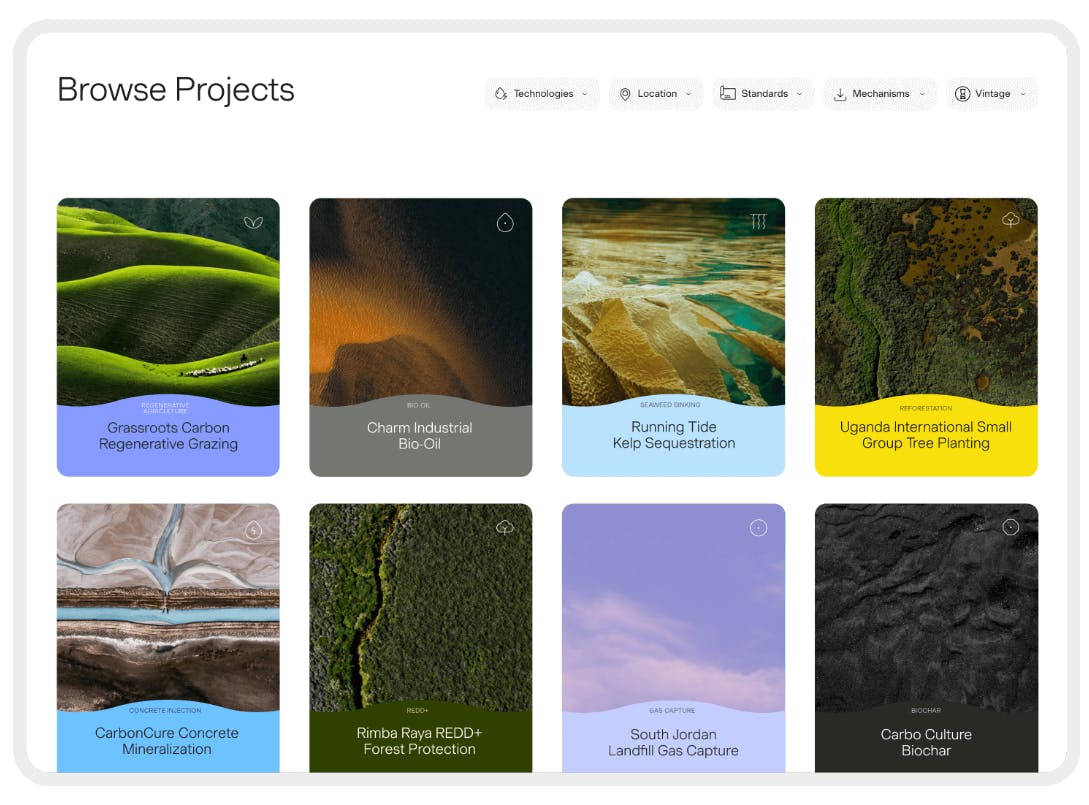Open the Technologies filter dropdown
The image size is (1089, 805).
point(542,94)
